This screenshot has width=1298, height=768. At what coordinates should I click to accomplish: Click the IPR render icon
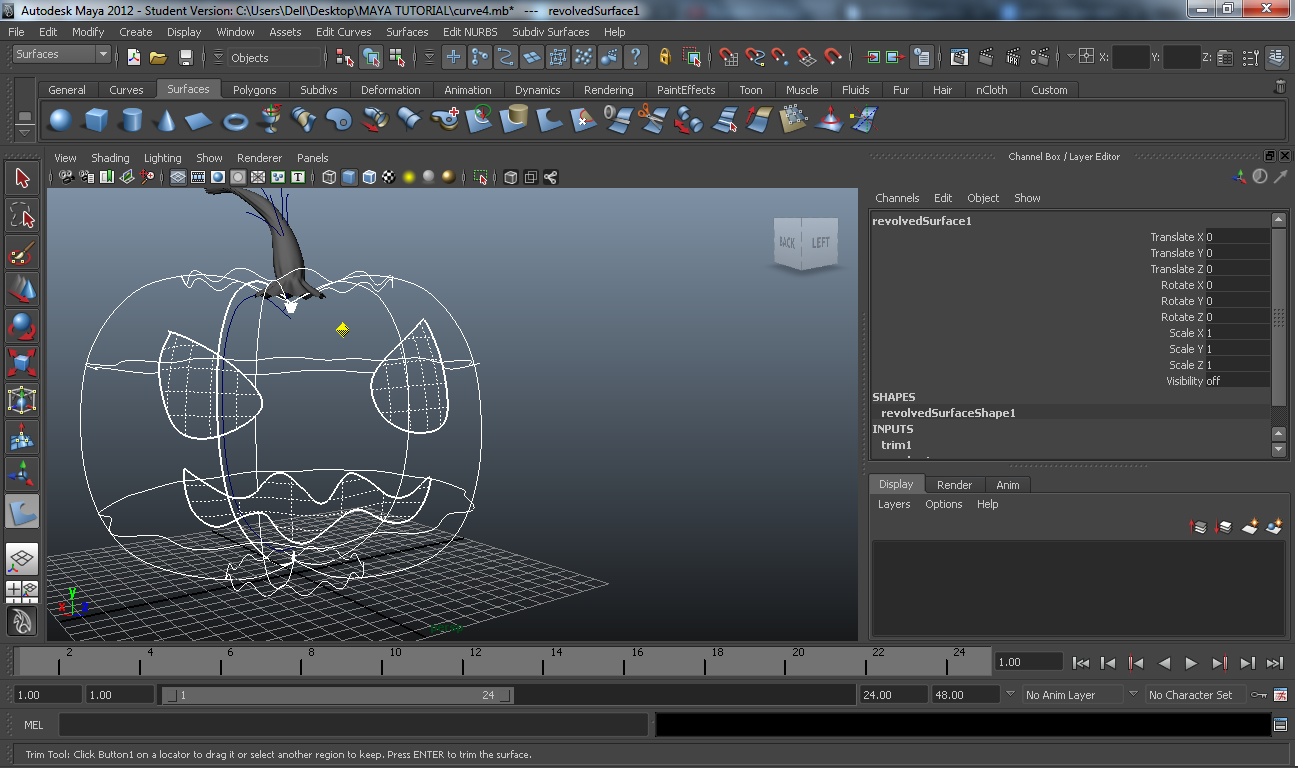tap(1013, 57)
